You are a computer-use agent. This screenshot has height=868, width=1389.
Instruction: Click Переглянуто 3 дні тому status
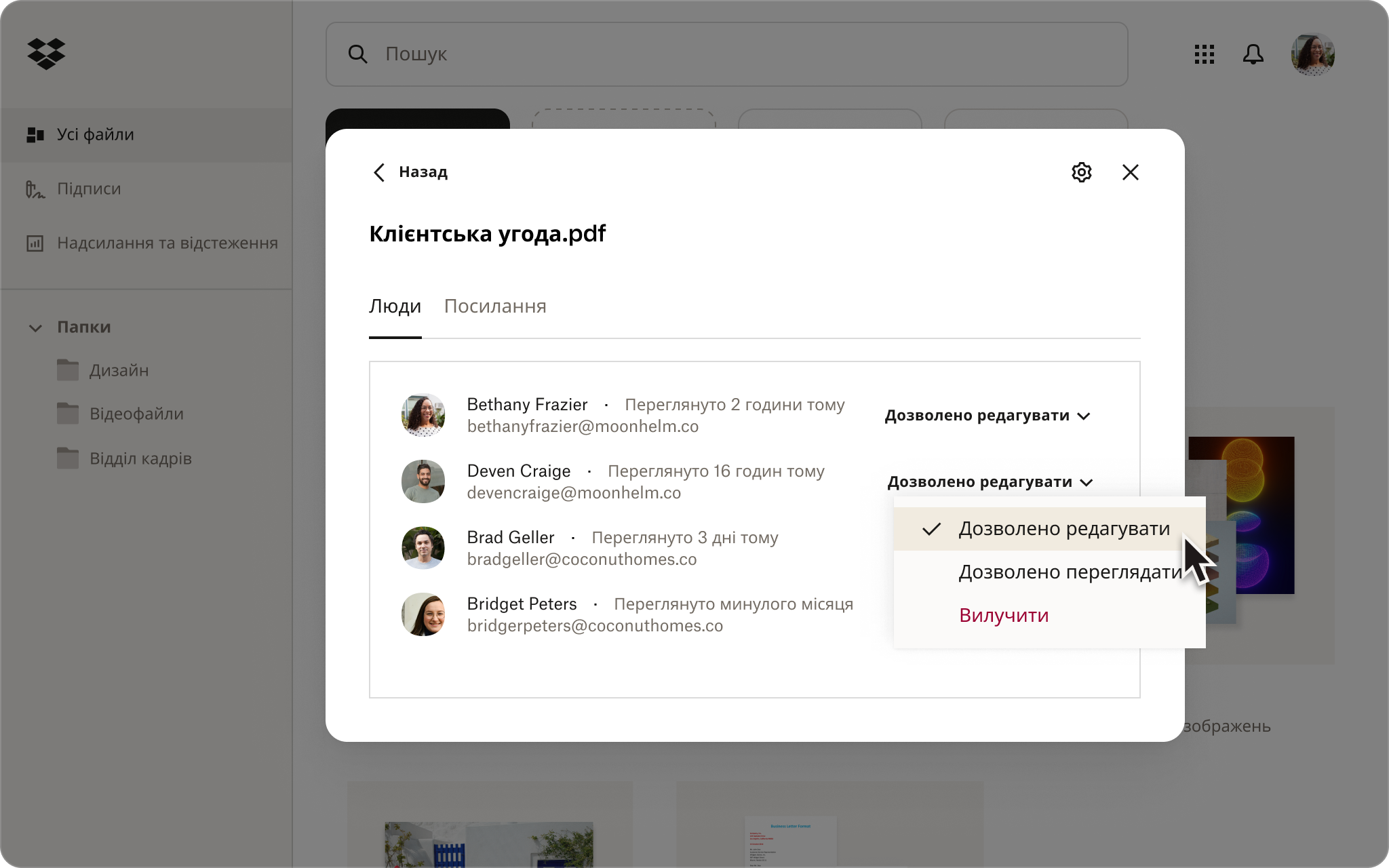pos(685,538)
